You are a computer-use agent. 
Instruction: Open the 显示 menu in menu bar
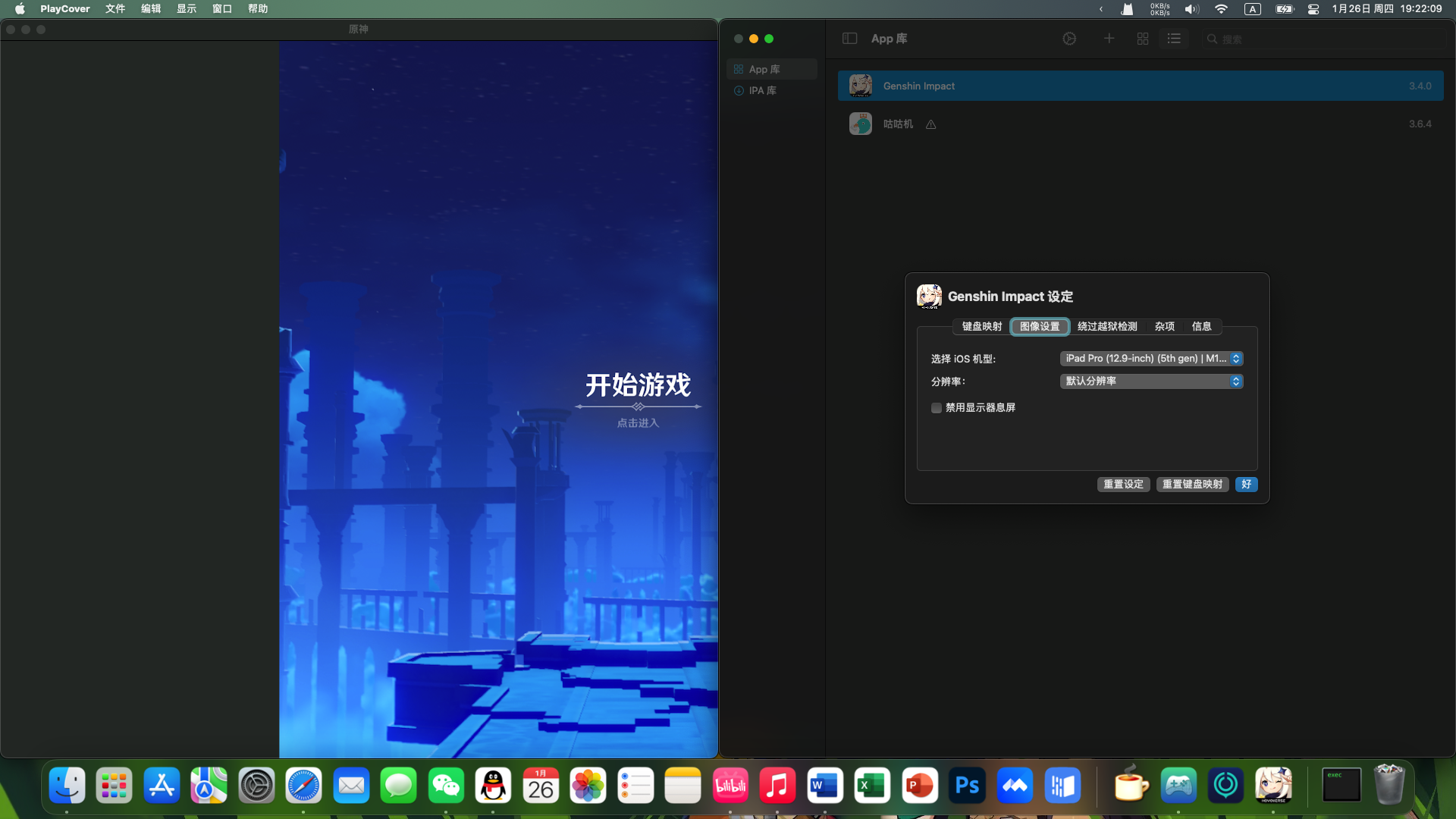click(x=187, y=9)
